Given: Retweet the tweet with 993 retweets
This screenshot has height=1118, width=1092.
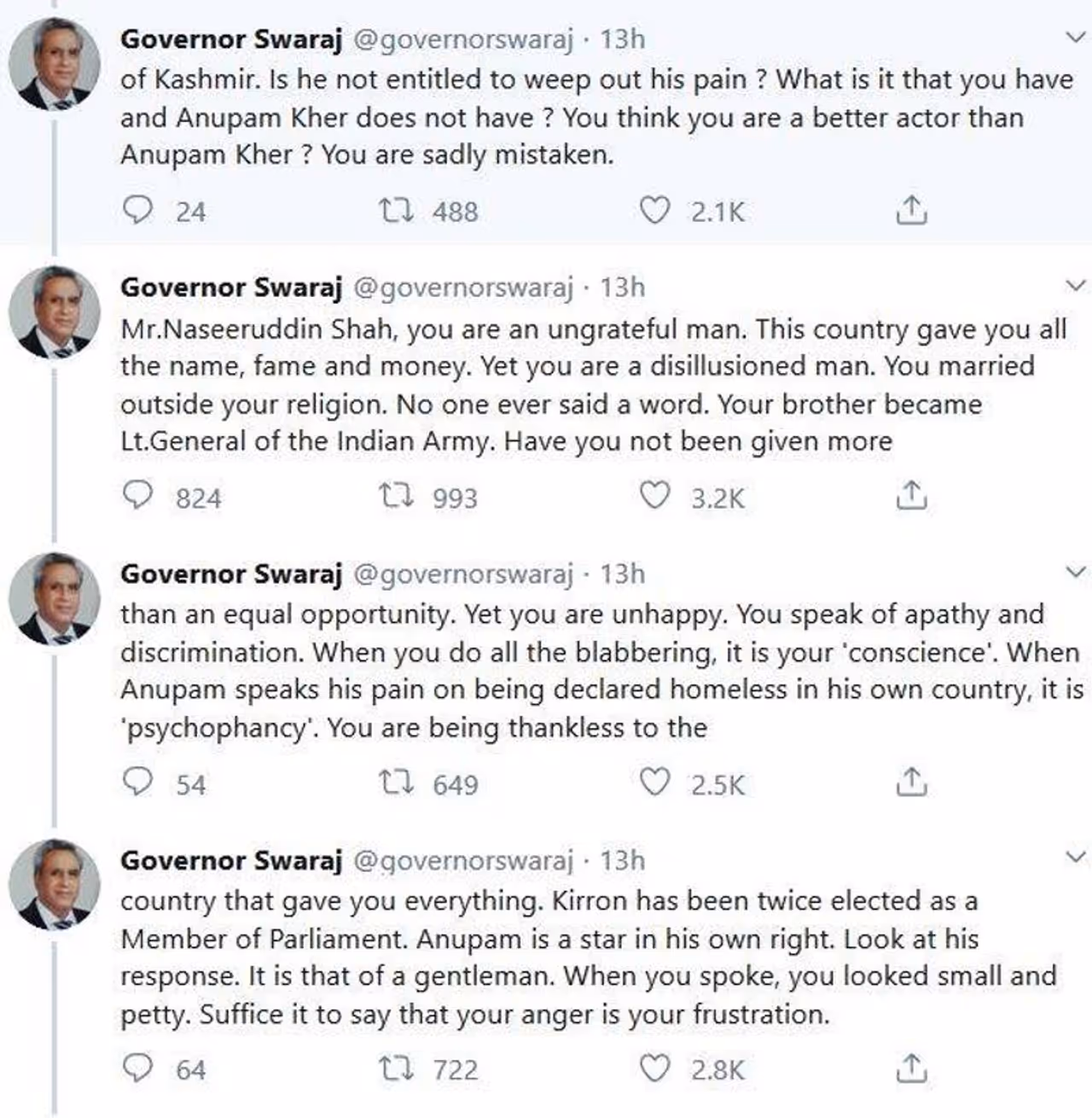Looking at the screenshot, I should (397, 496).
